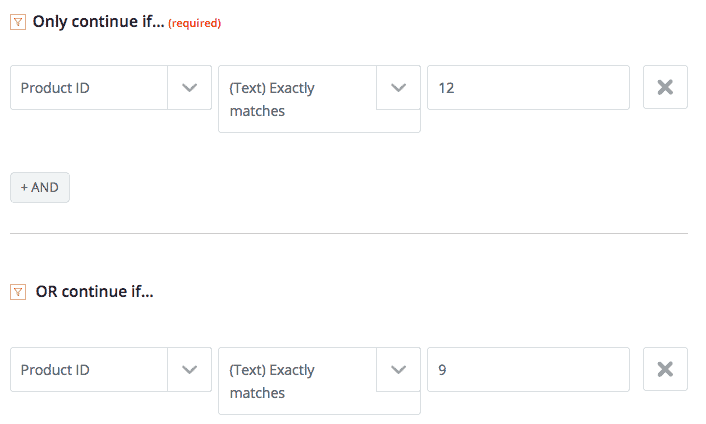Viewport: 706px width, 424px height.
Task: Click the filter icon beside 'OR continue if...'
Action: 17,292
